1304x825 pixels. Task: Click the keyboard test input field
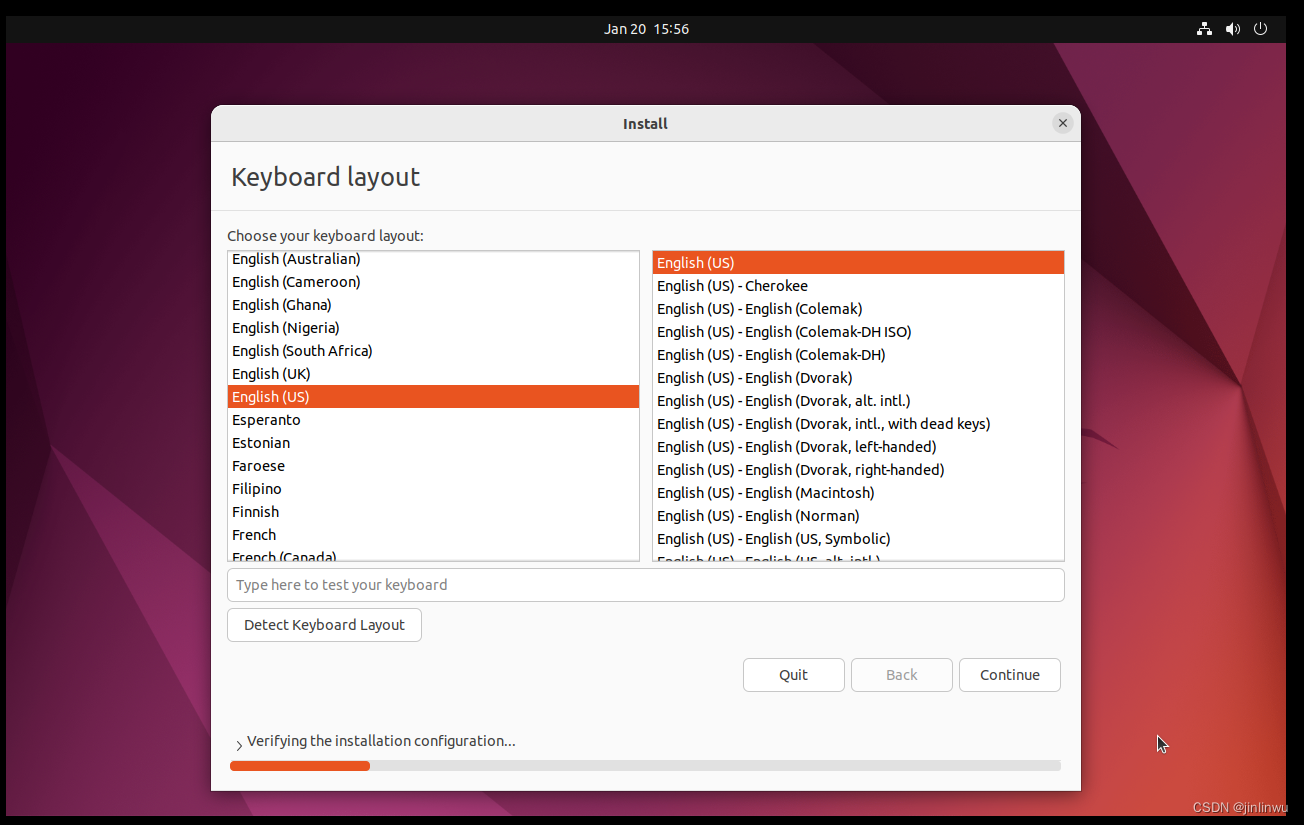[645, 585]
